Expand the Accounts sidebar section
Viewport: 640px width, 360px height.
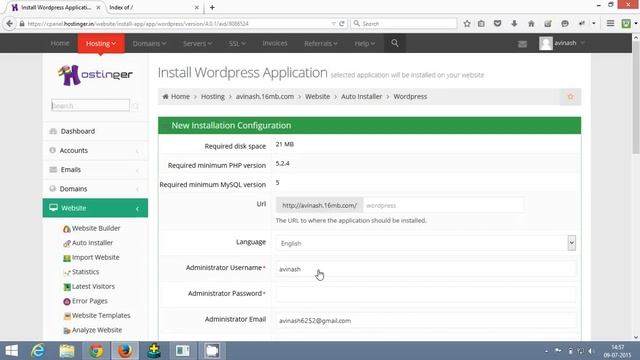[95, 151]
